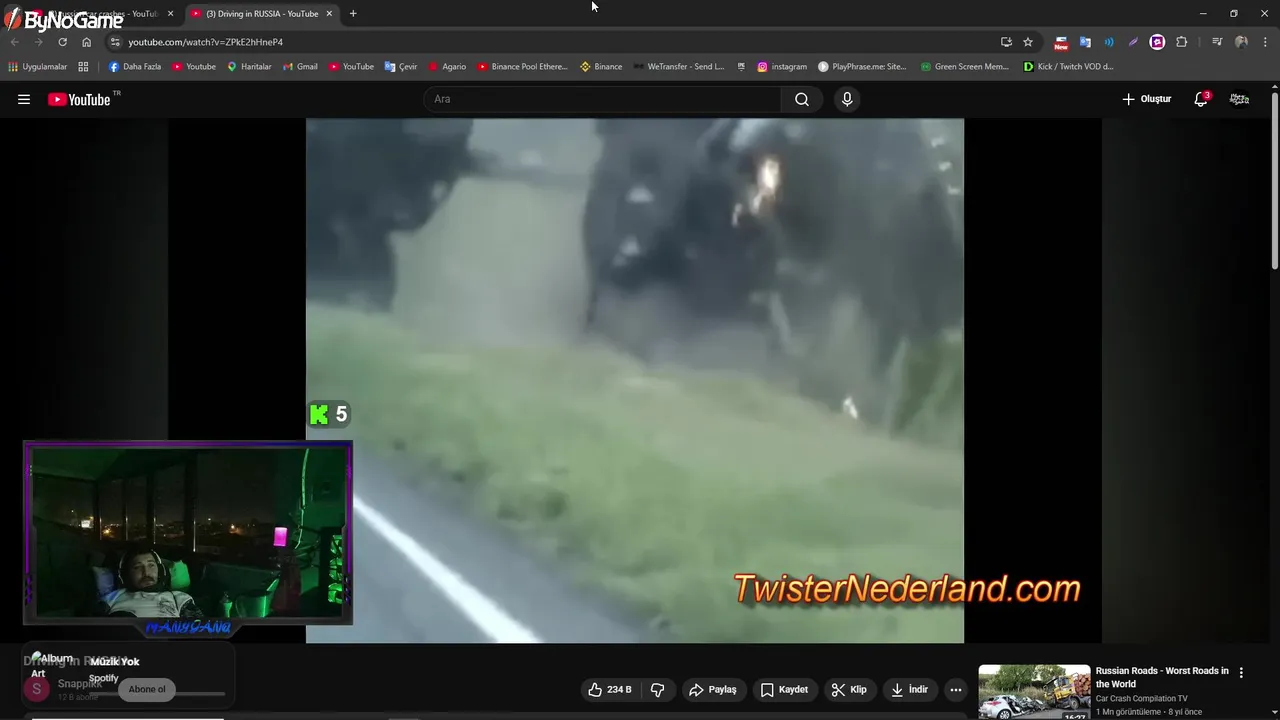Image resolution: width=1280 pixels, height=720 pixels.
Task: Share the video with Paylaş
Action: tap(713, 690)
